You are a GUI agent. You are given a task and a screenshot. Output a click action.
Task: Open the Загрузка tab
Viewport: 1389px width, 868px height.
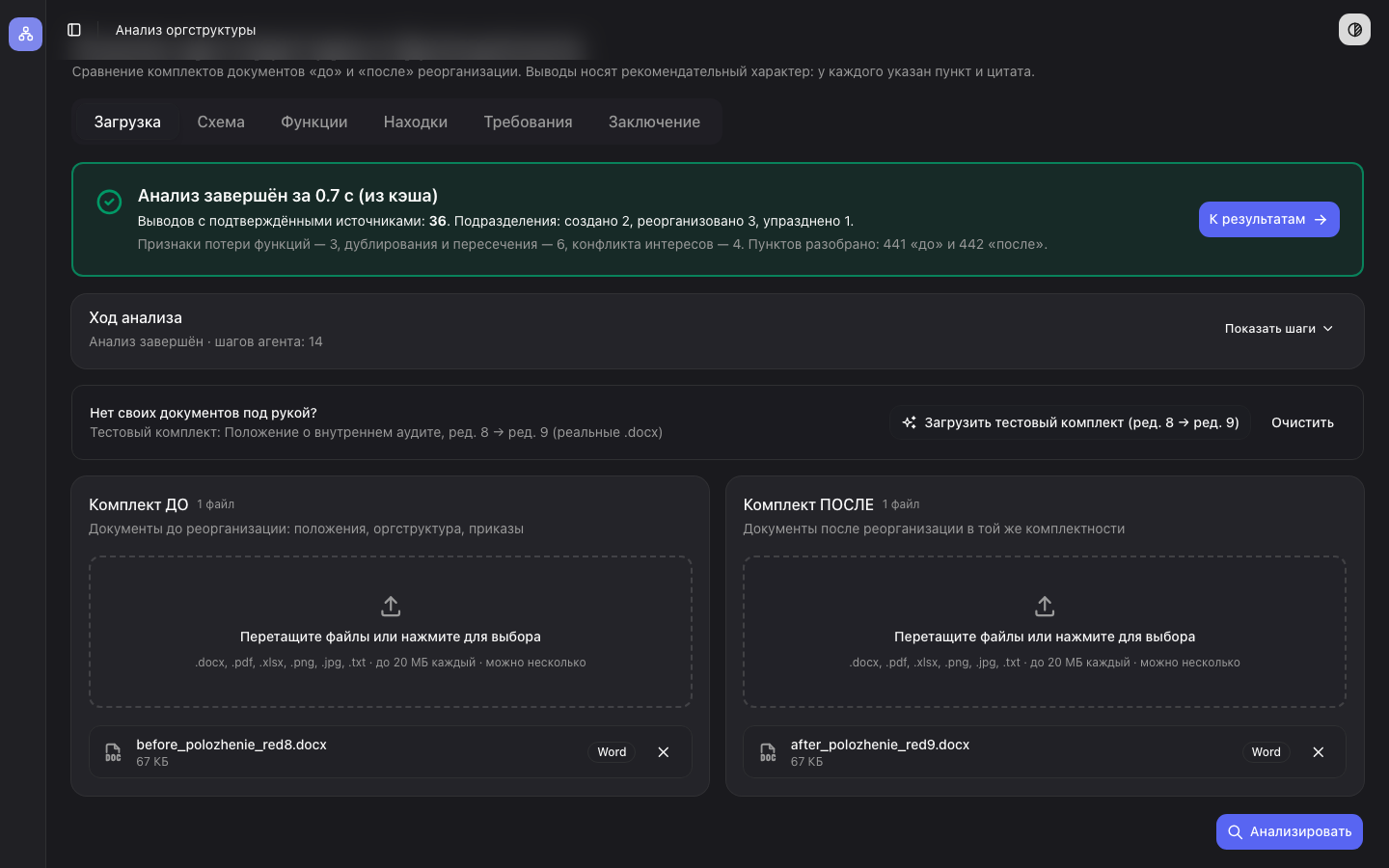coord(127,122)
